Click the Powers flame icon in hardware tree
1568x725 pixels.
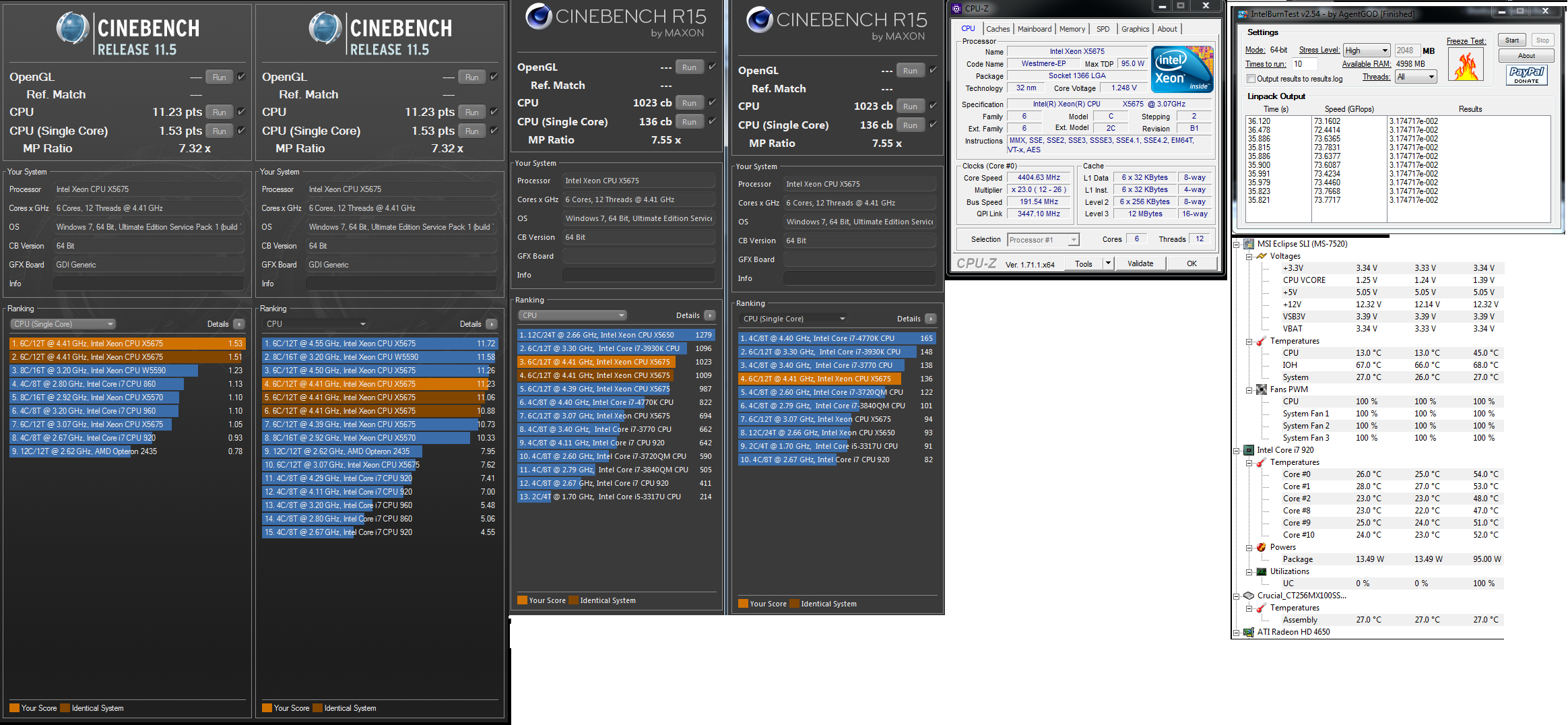click(1261, 547)
